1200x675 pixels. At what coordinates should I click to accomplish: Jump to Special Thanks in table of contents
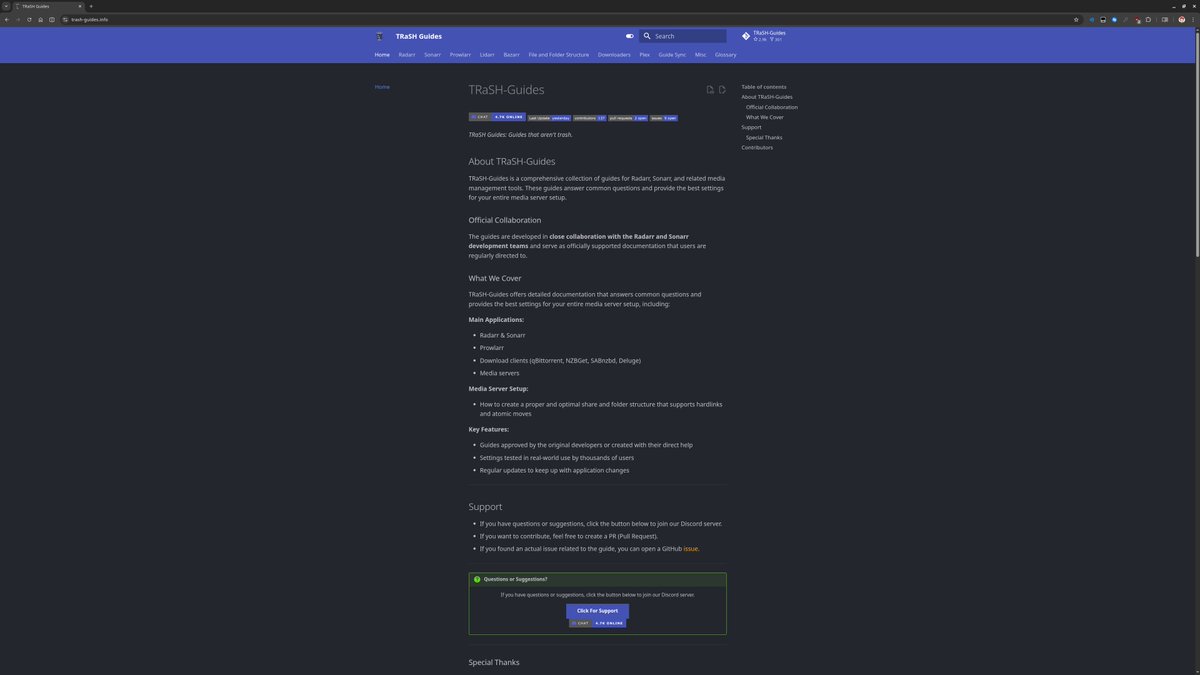tap(764, 137)
